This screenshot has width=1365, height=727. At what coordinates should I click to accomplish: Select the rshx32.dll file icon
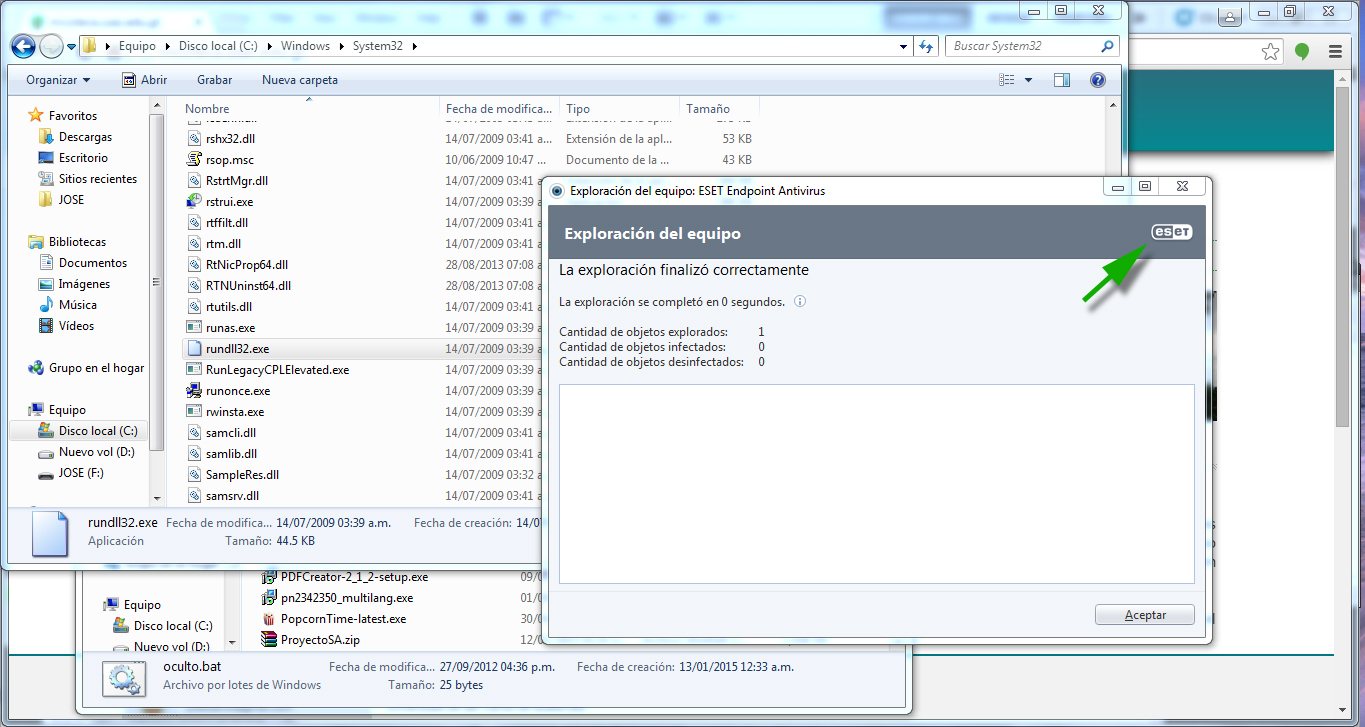click(195, 139)
